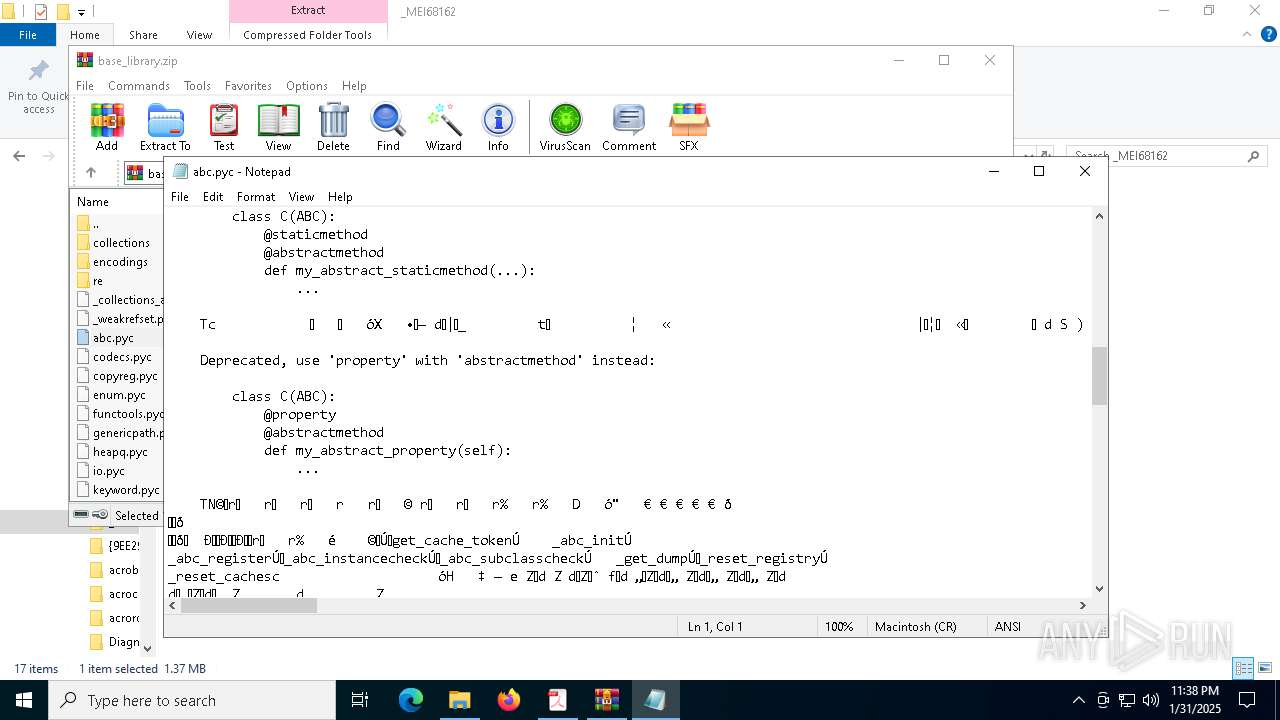This screenshot has height=720, width=1280.
Task: Click the Explorer search field
Action: (1166, 156)
